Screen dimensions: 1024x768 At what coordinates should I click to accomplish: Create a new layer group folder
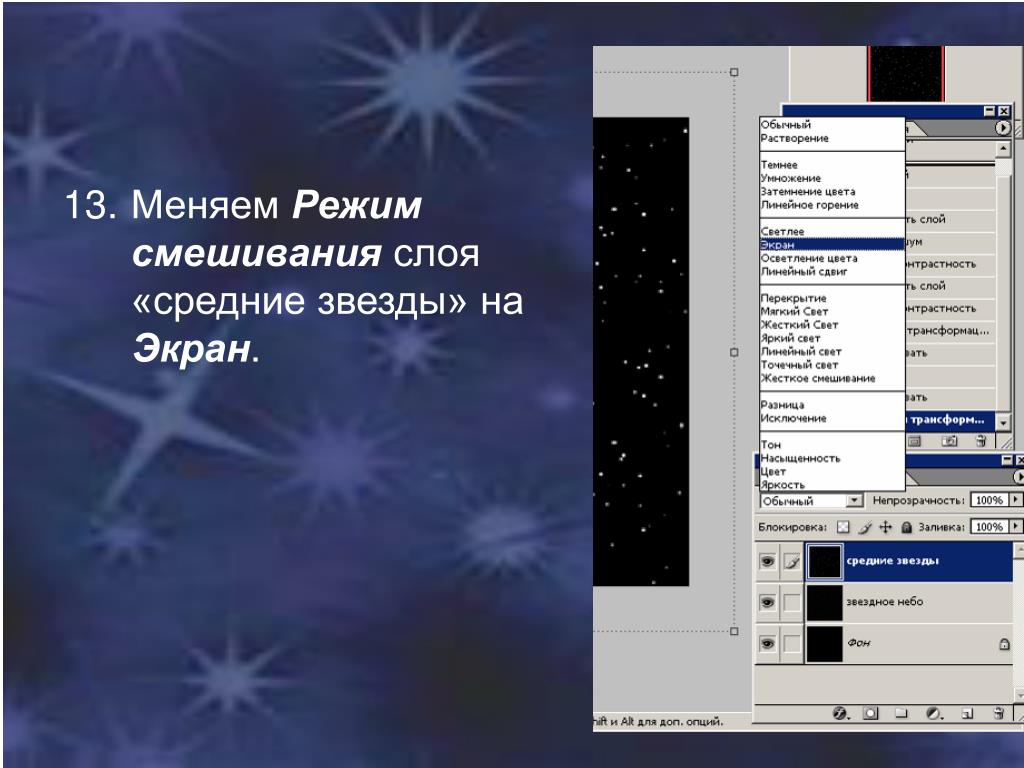(x=901, y=714)
